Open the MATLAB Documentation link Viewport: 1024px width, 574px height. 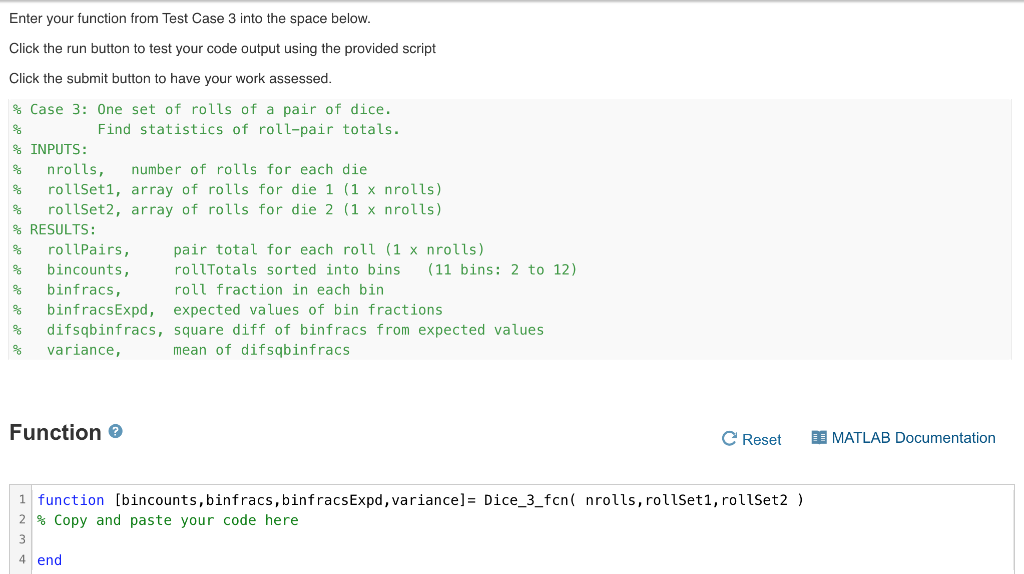pyautogui.click(x=904, y=438)
